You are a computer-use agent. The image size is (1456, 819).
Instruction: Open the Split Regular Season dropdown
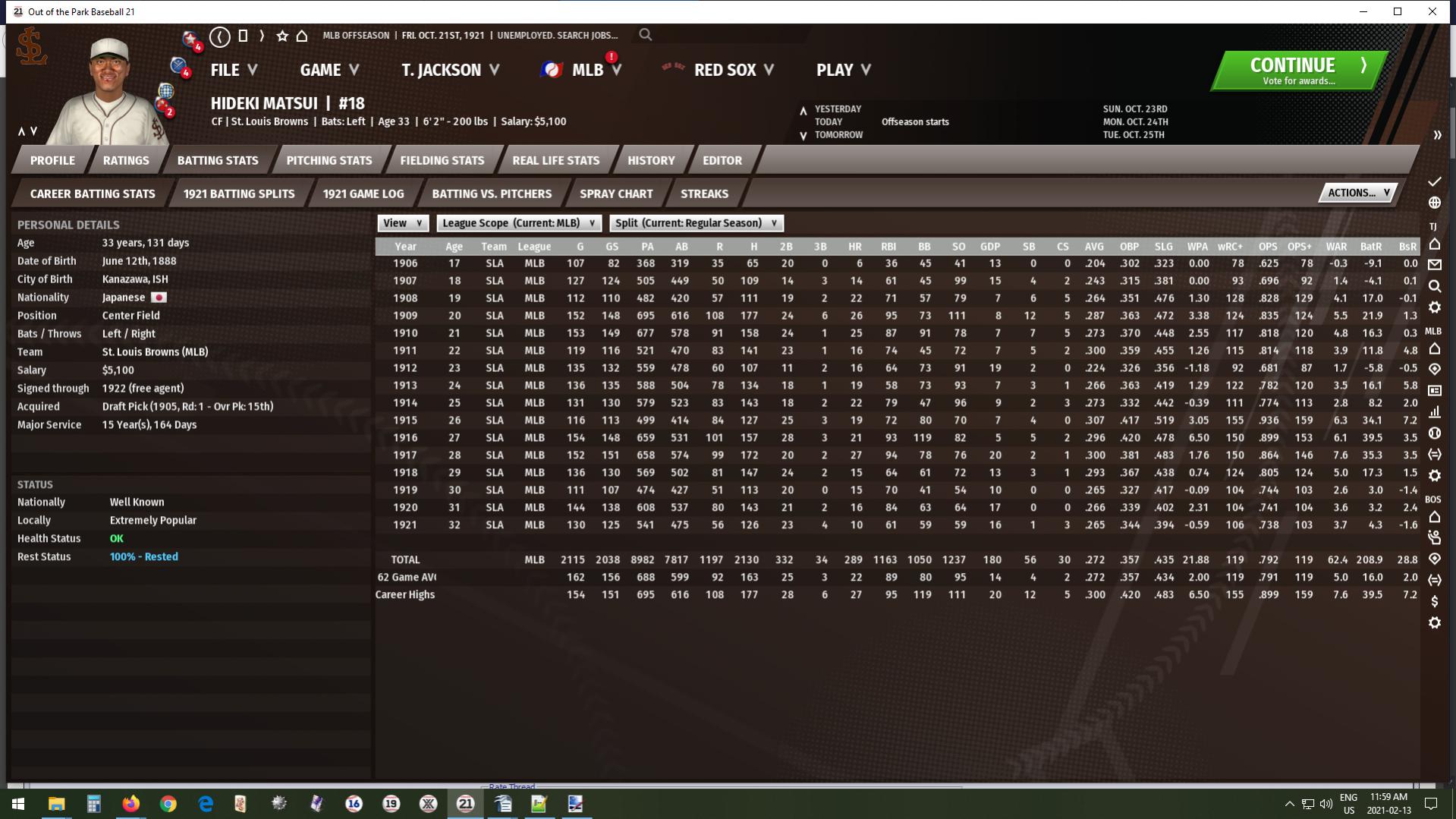[x=697, y=223]
